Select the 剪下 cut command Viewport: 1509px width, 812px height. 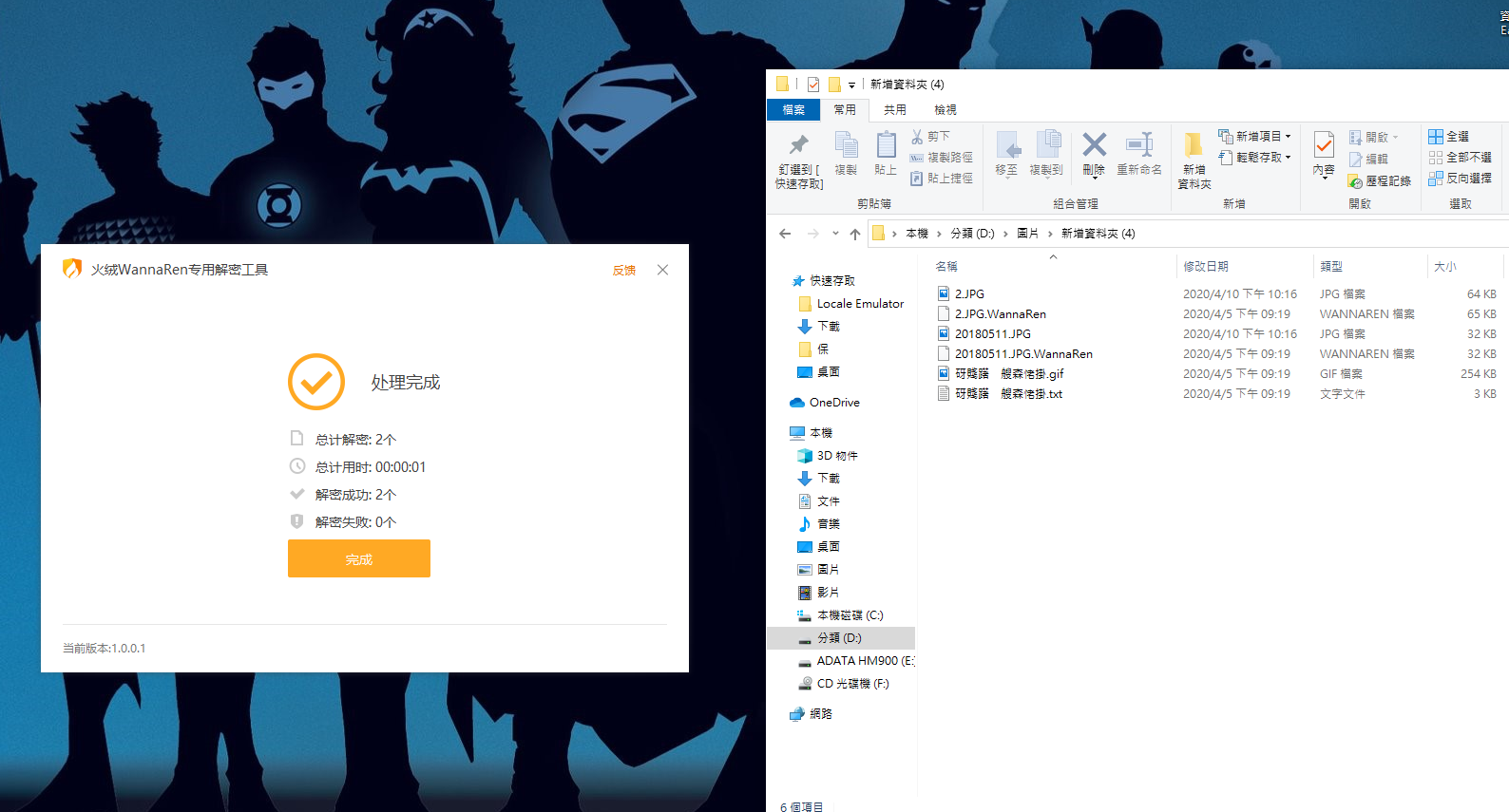click(930, 137)
